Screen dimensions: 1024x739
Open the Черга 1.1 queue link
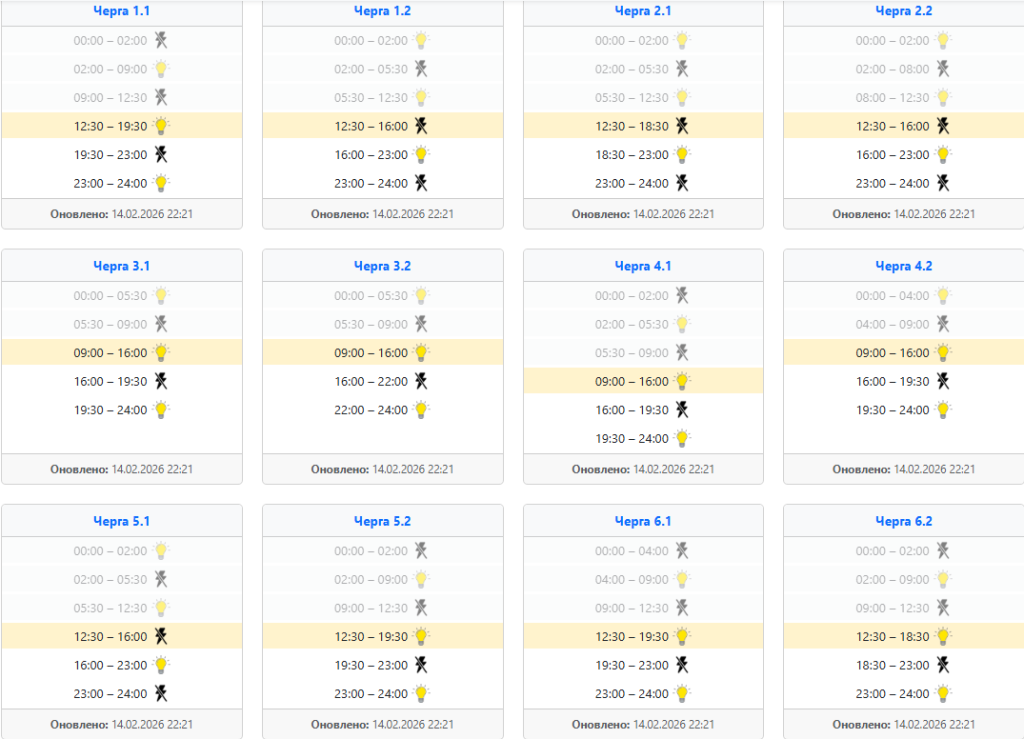121,11
